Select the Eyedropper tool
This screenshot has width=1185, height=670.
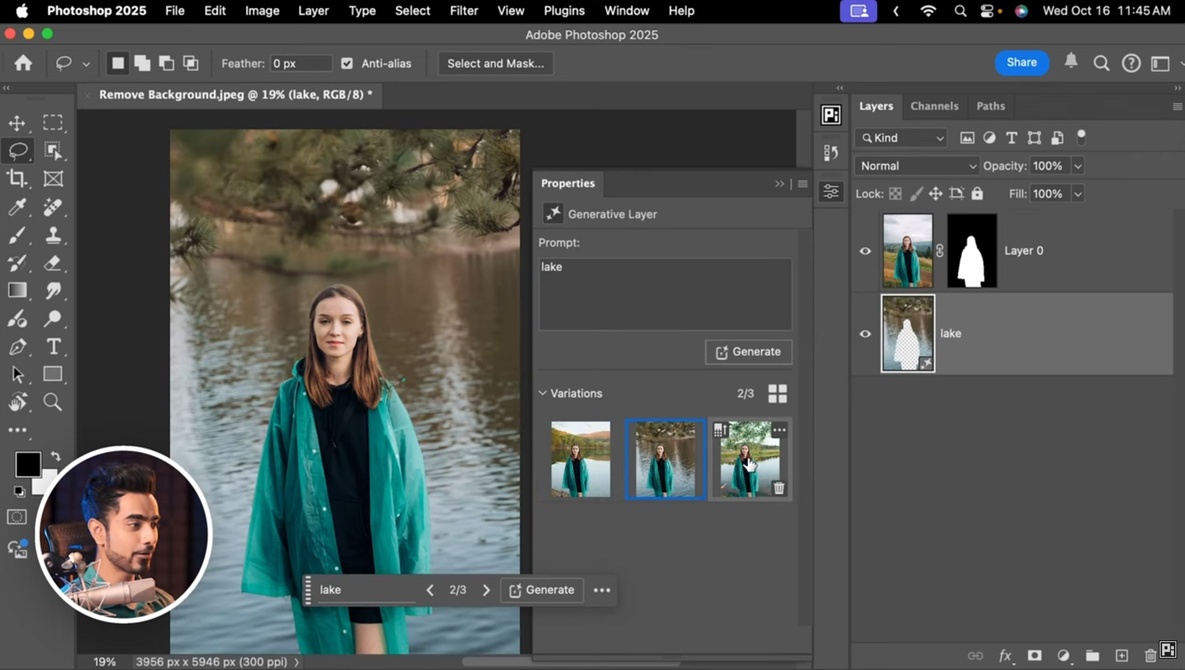coord(18,207)
